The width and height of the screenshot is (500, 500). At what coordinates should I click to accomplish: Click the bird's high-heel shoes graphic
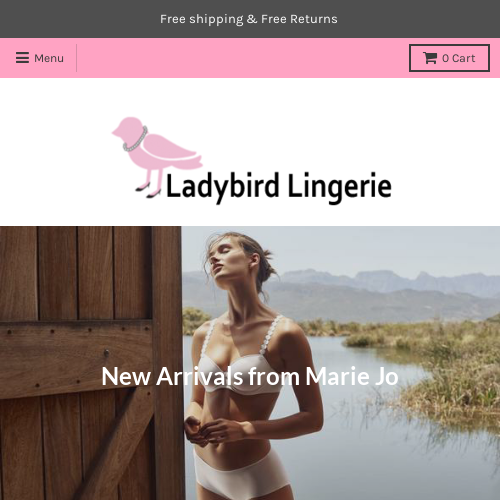point(148,190)
